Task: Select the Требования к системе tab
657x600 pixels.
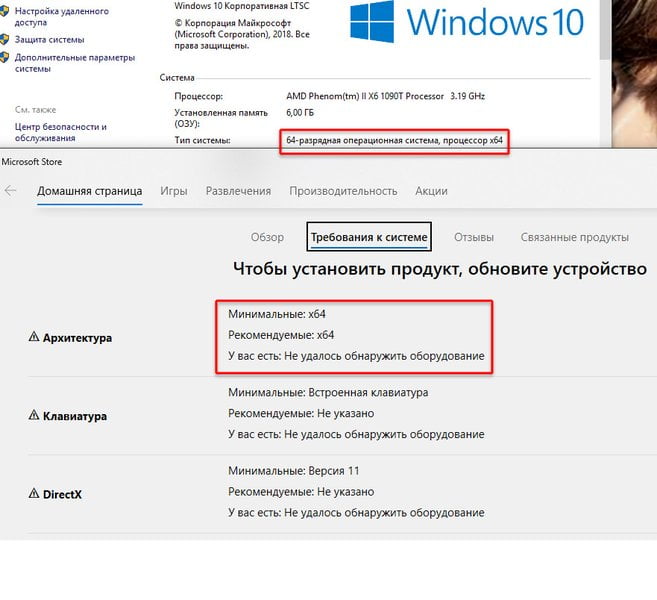Action: point(369,237)
